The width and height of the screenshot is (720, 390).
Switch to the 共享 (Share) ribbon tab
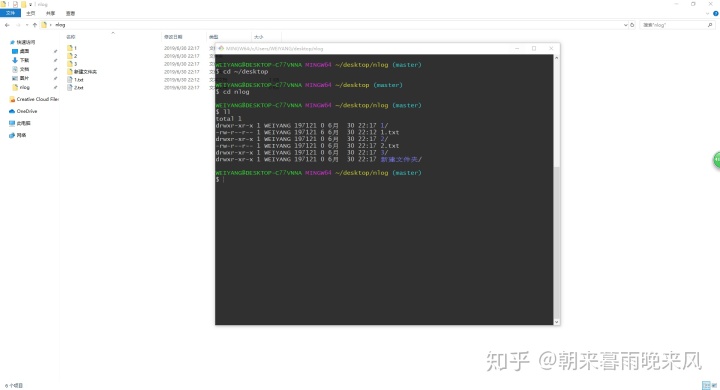[51, 13]
